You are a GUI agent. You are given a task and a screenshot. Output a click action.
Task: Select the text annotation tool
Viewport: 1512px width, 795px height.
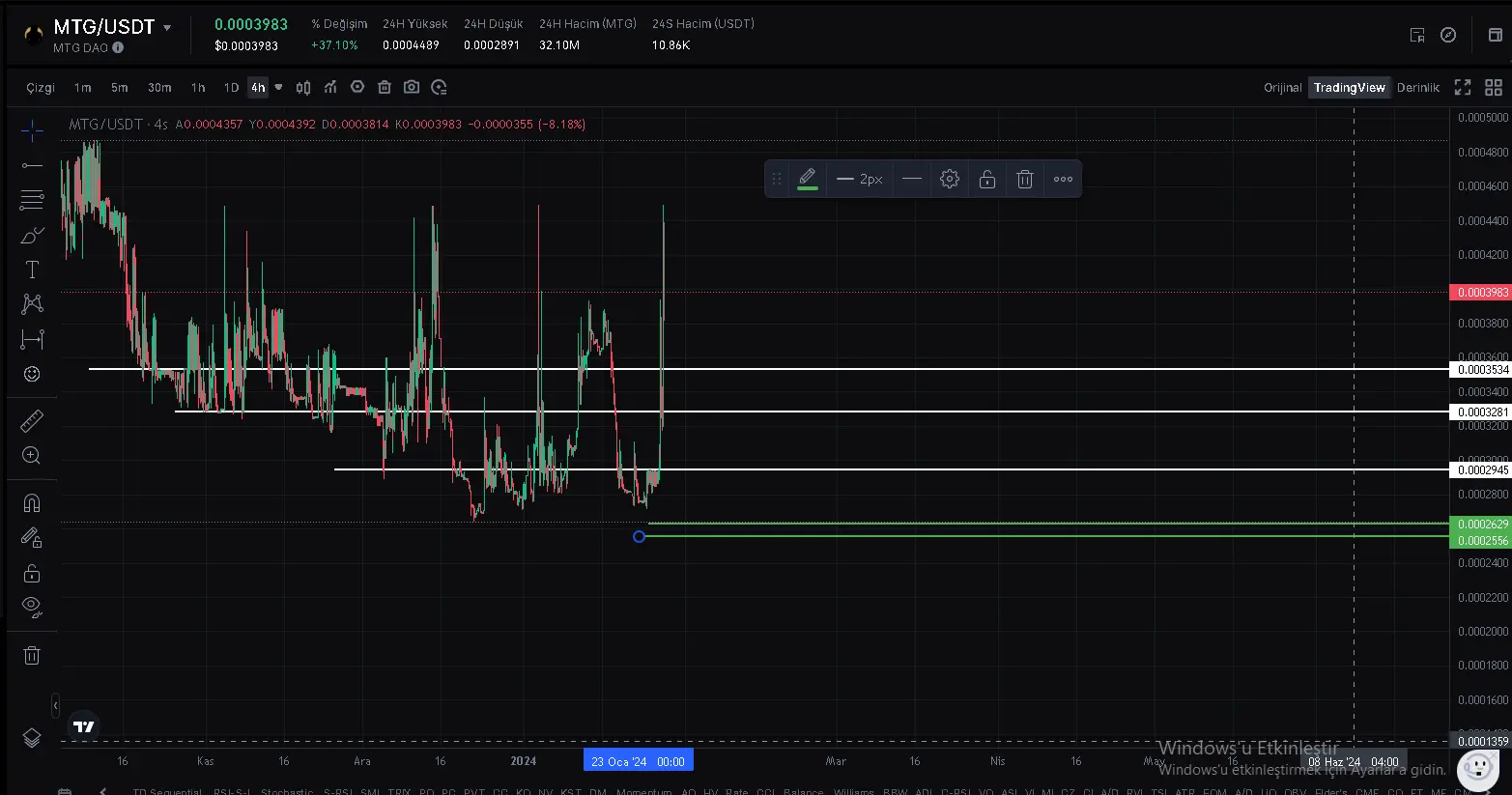[32, 270]
